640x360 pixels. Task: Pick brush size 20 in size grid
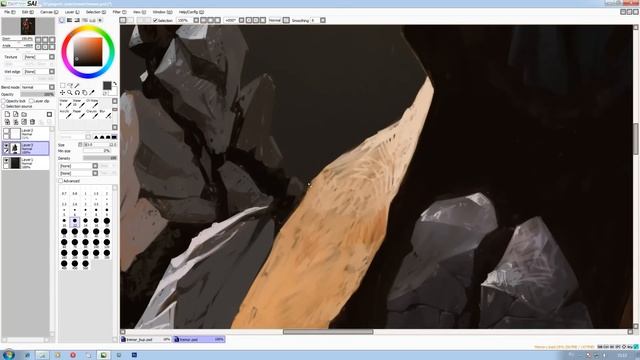click(107, 222)
